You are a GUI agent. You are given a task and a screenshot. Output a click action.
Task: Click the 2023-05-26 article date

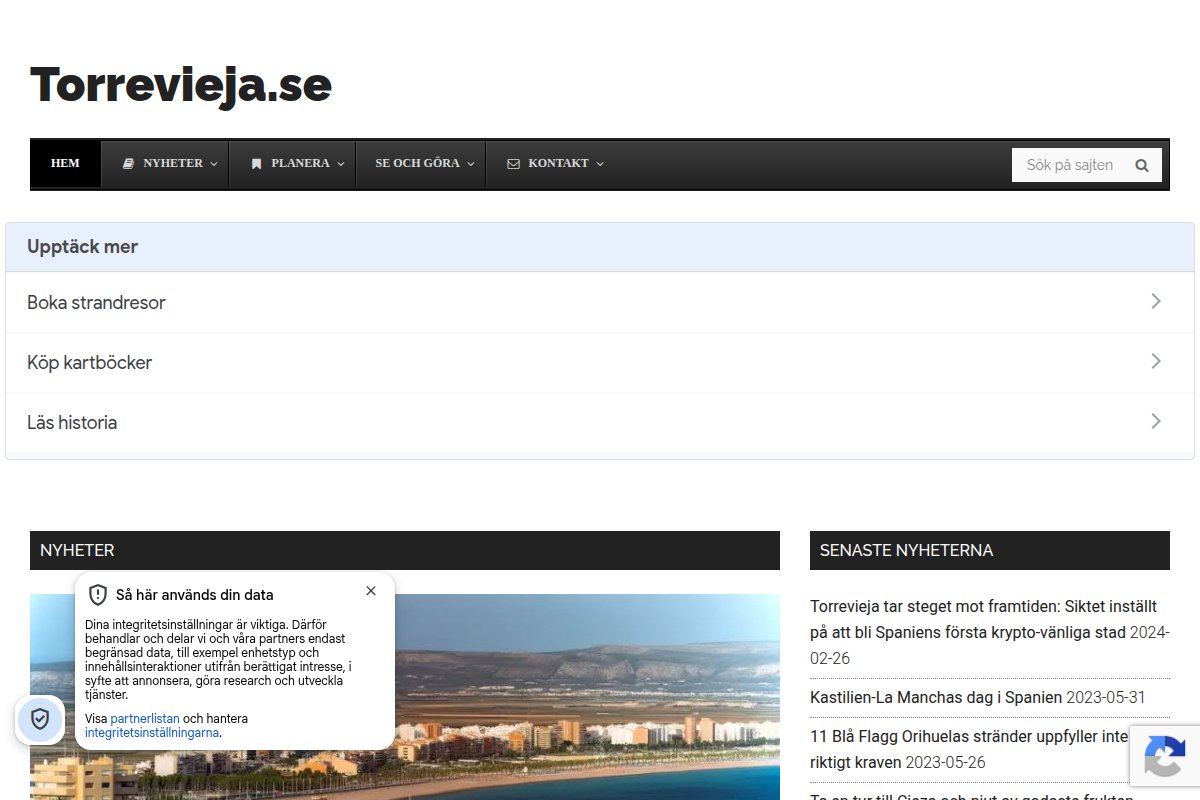[946, 762]
